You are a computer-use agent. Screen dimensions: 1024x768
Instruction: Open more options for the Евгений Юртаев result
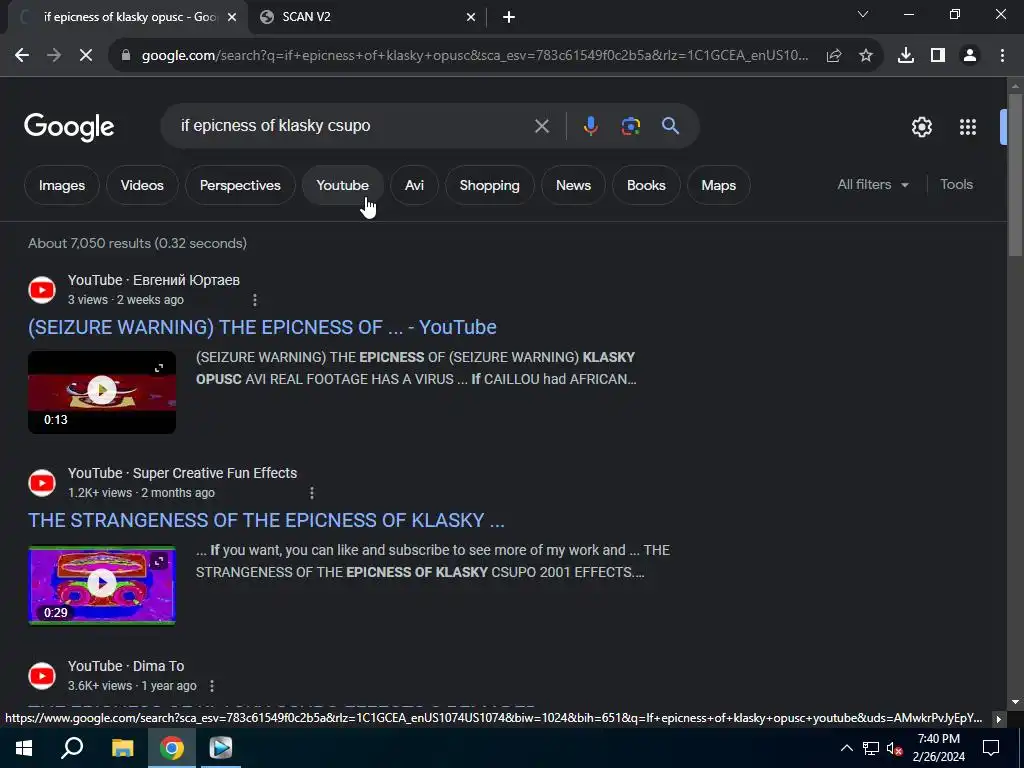255,300
